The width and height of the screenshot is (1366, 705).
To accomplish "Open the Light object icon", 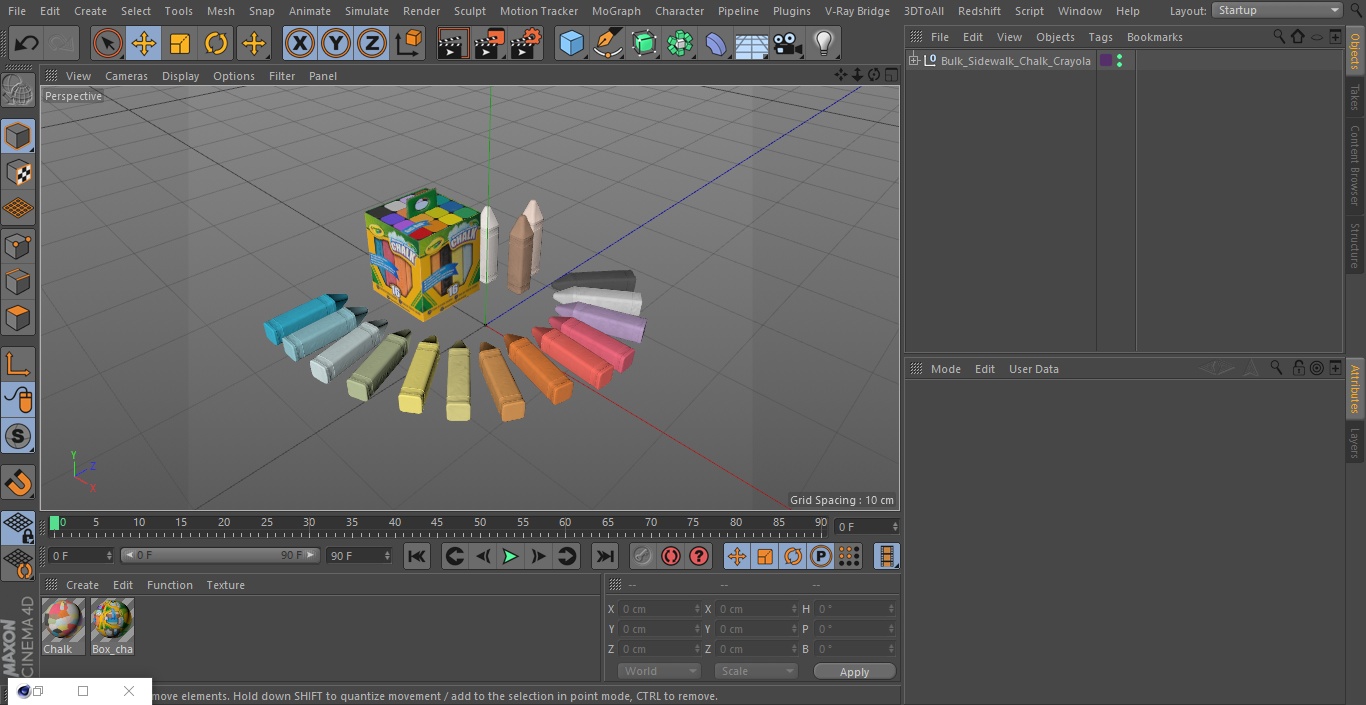I will point(823,43).
